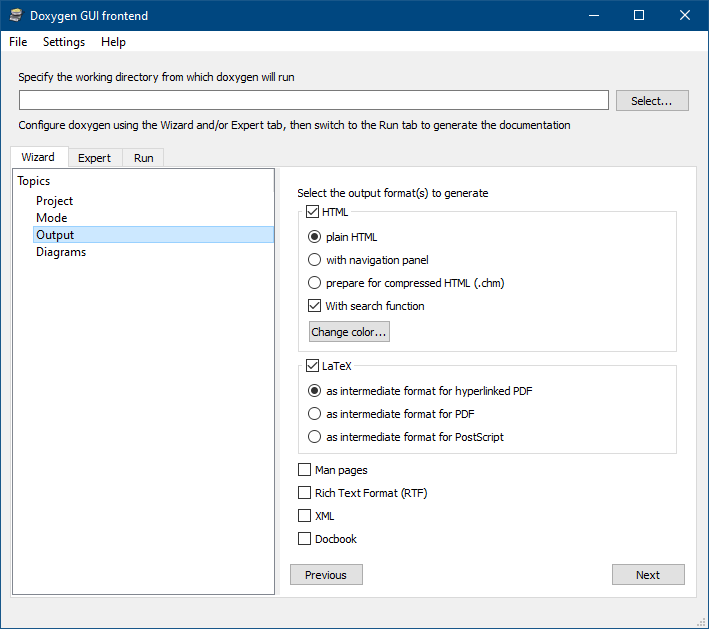
Task: Click the Next button
Action: [648, 575]
